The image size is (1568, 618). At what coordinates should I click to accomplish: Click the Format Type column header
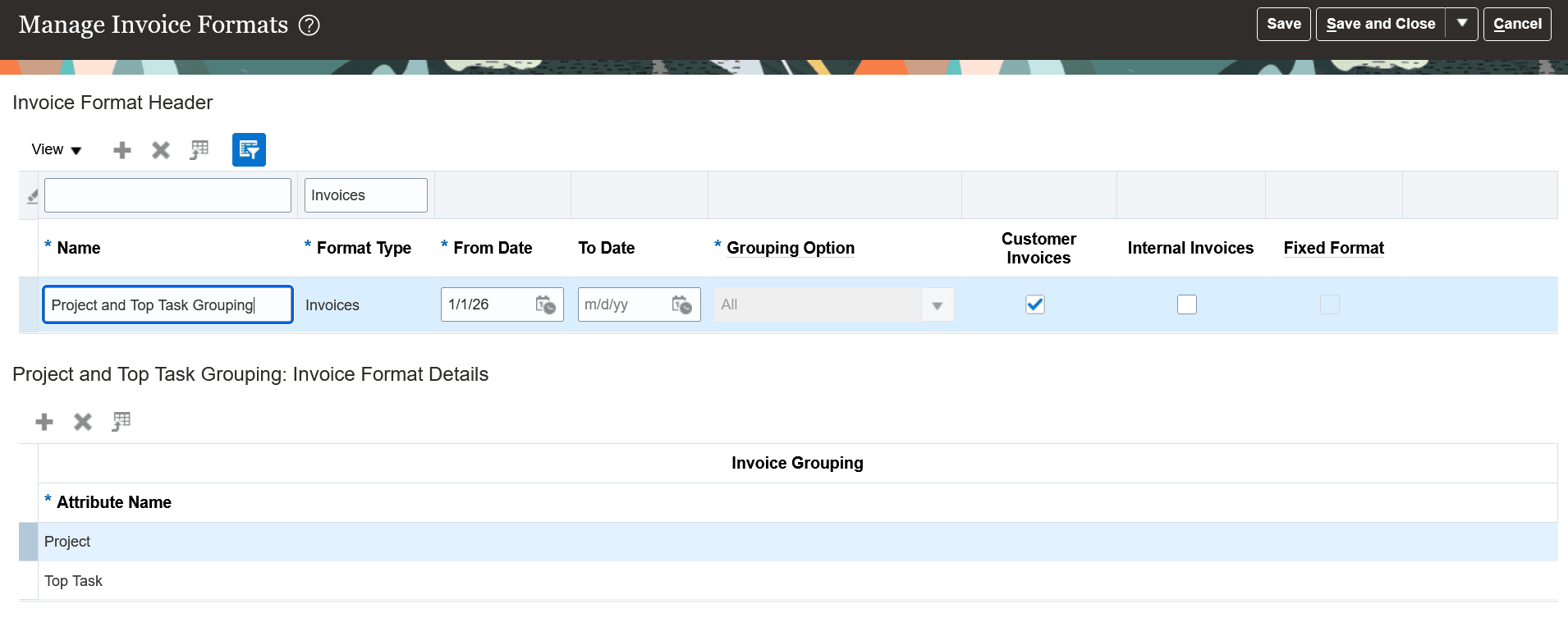point(364,248)
